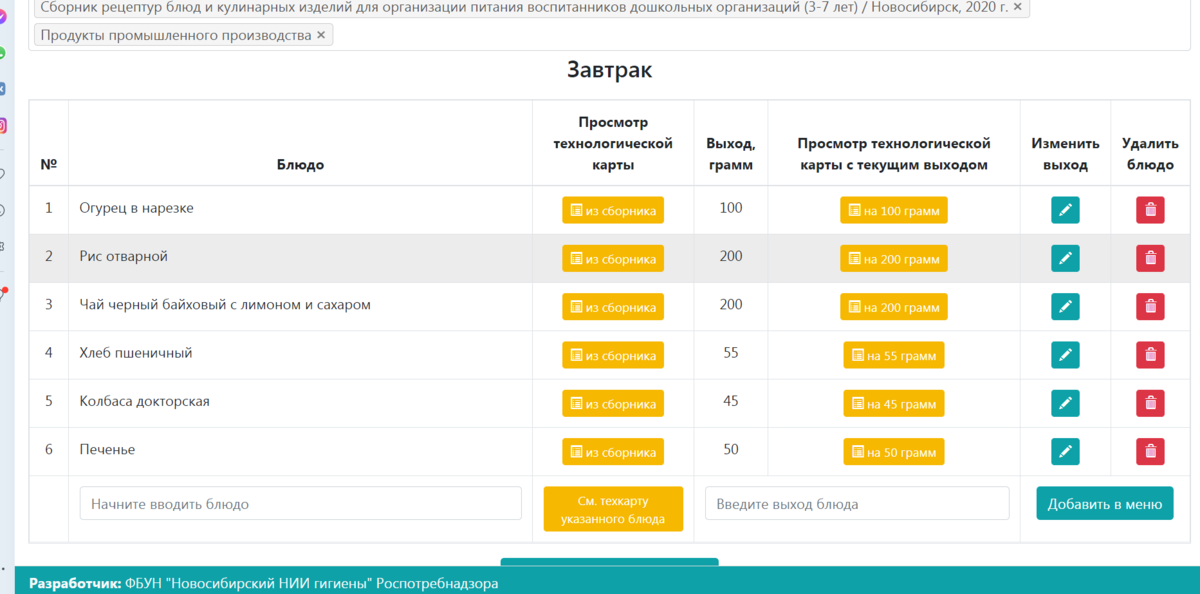This screenshot has width=1200, height=594.
Task: Click the '№' column header
Action: (48, 165)
